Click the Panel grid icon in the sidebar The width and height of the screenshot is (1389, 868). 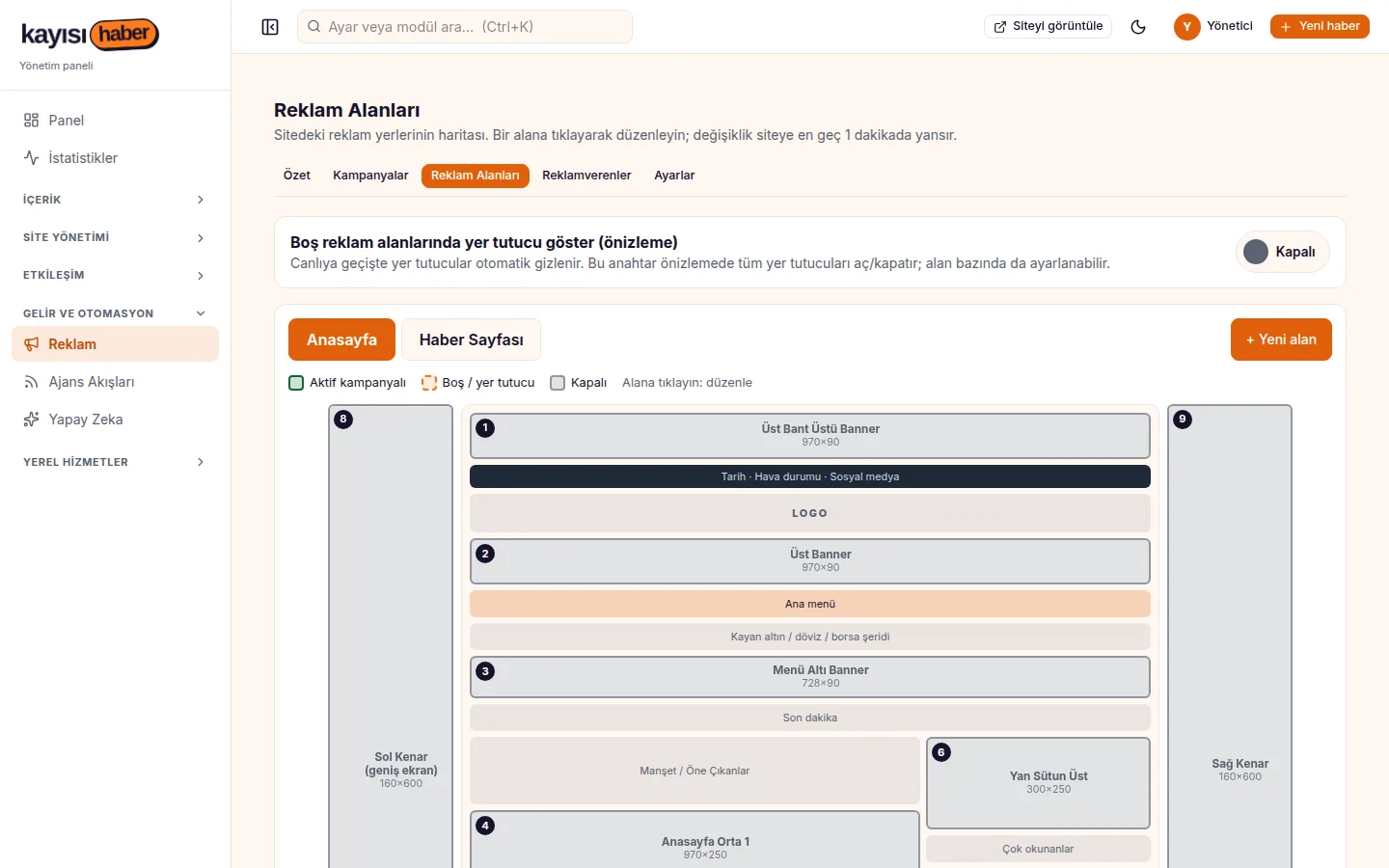[31, 121]
